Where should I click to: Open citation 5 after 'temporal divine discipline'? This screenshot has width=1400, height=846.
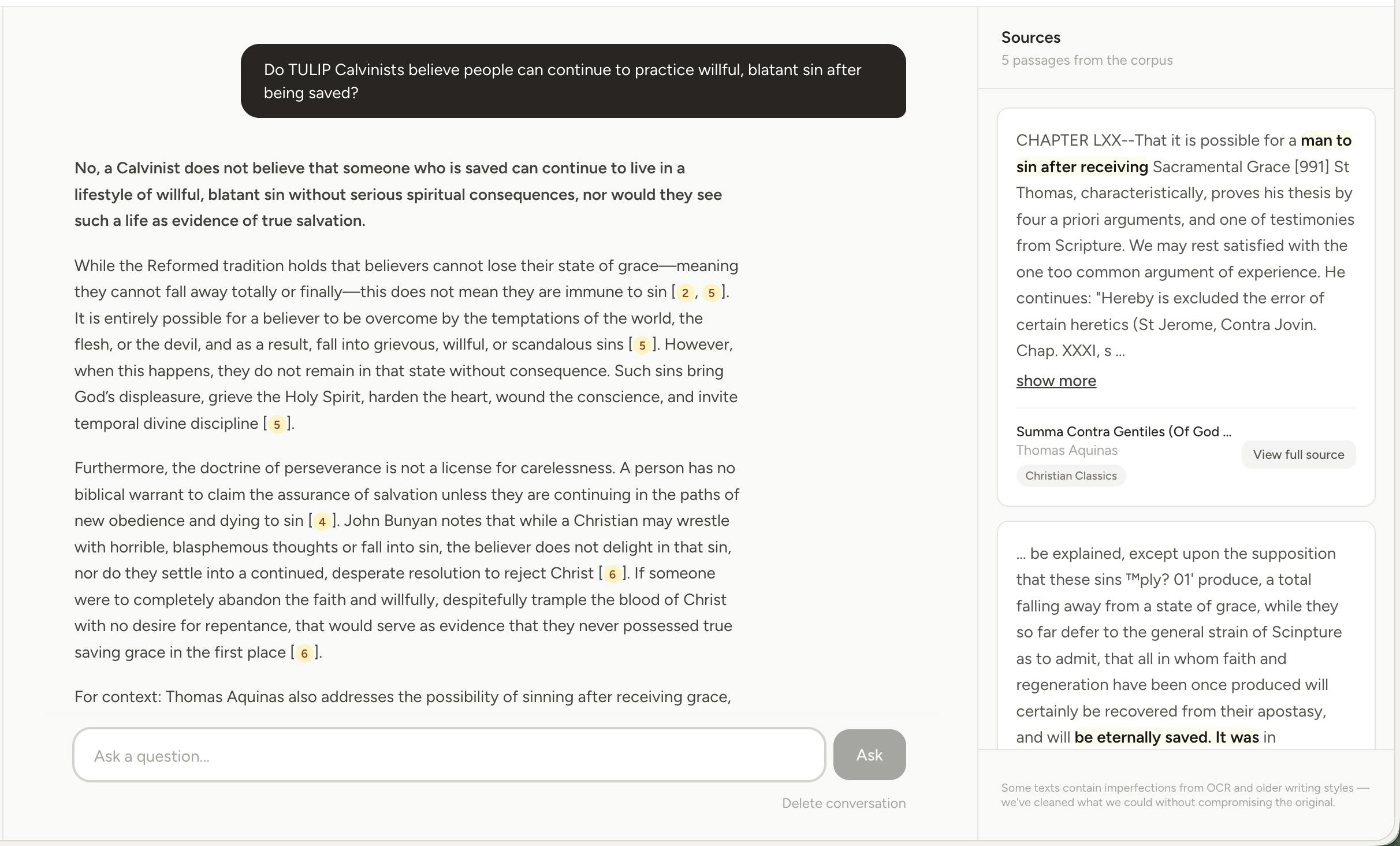tap(277, 425)
